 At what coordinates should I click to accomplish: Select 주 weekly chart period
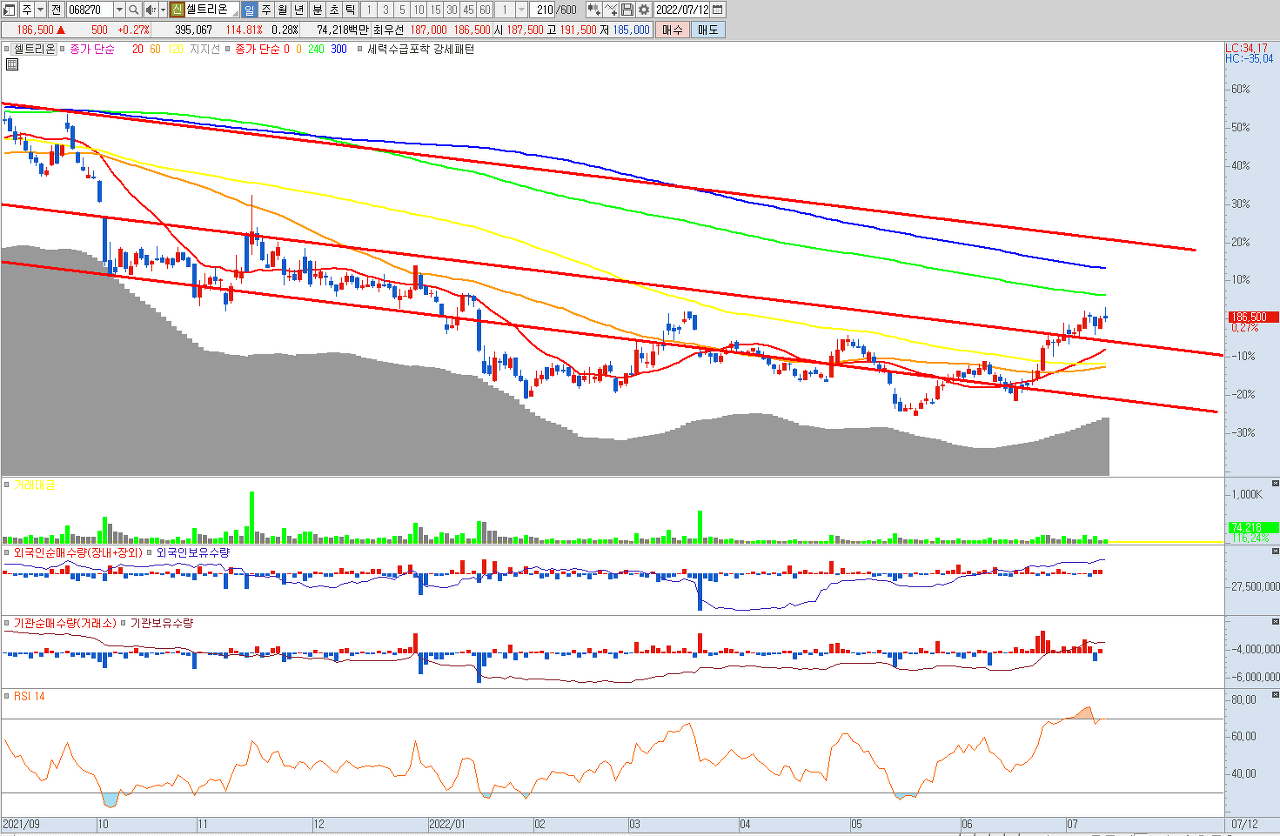coord(266,10)
